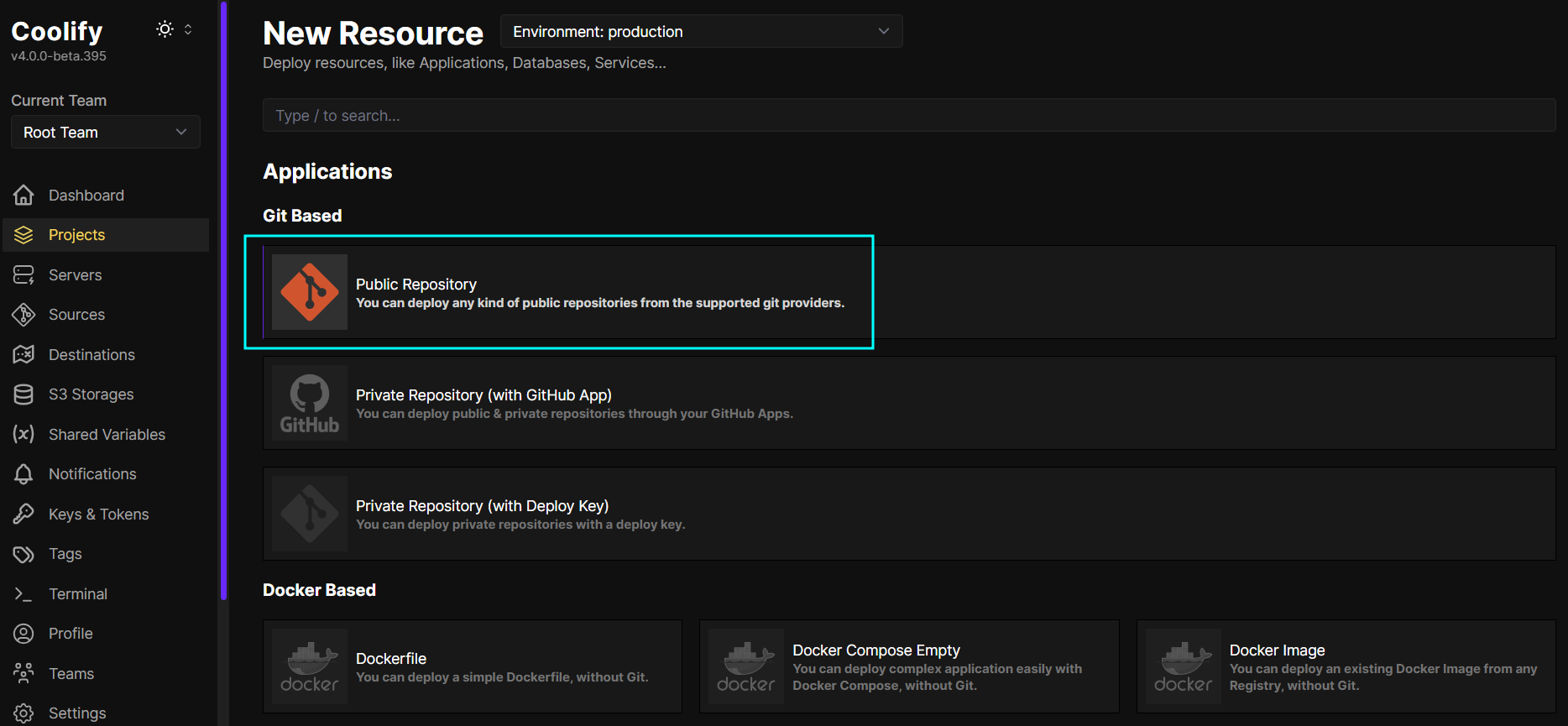Click the sidebar purple scrollbar
Image resolution: width=1568 pixels, height=726 pixels.
coord(223,300)
